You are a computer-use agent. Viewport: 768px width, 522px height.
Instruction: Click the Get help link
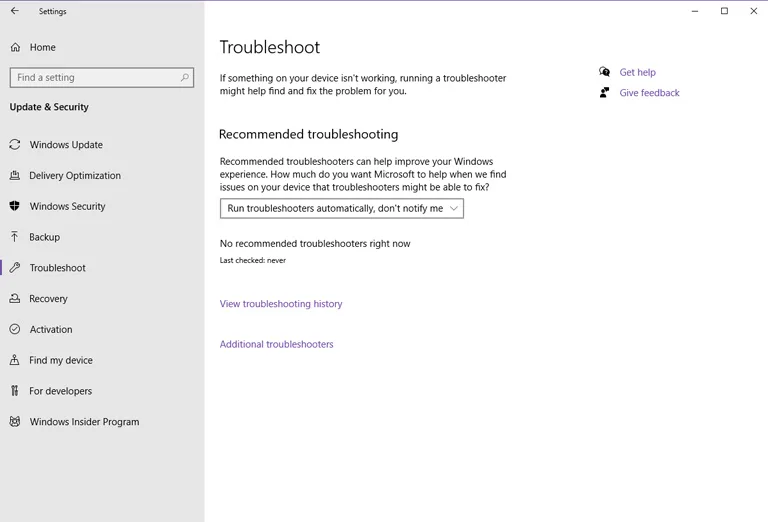point(637,72)
